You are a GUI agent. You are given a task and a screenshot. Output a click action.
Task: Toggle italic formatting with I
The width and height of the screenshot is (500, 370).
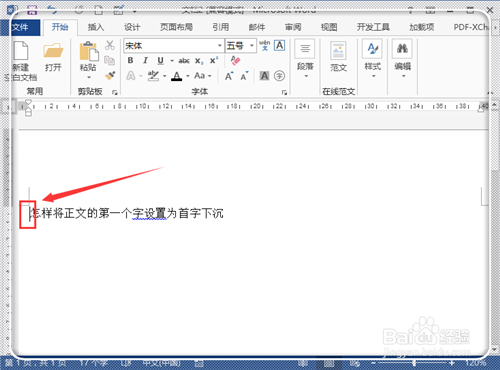tap(145, 60)
